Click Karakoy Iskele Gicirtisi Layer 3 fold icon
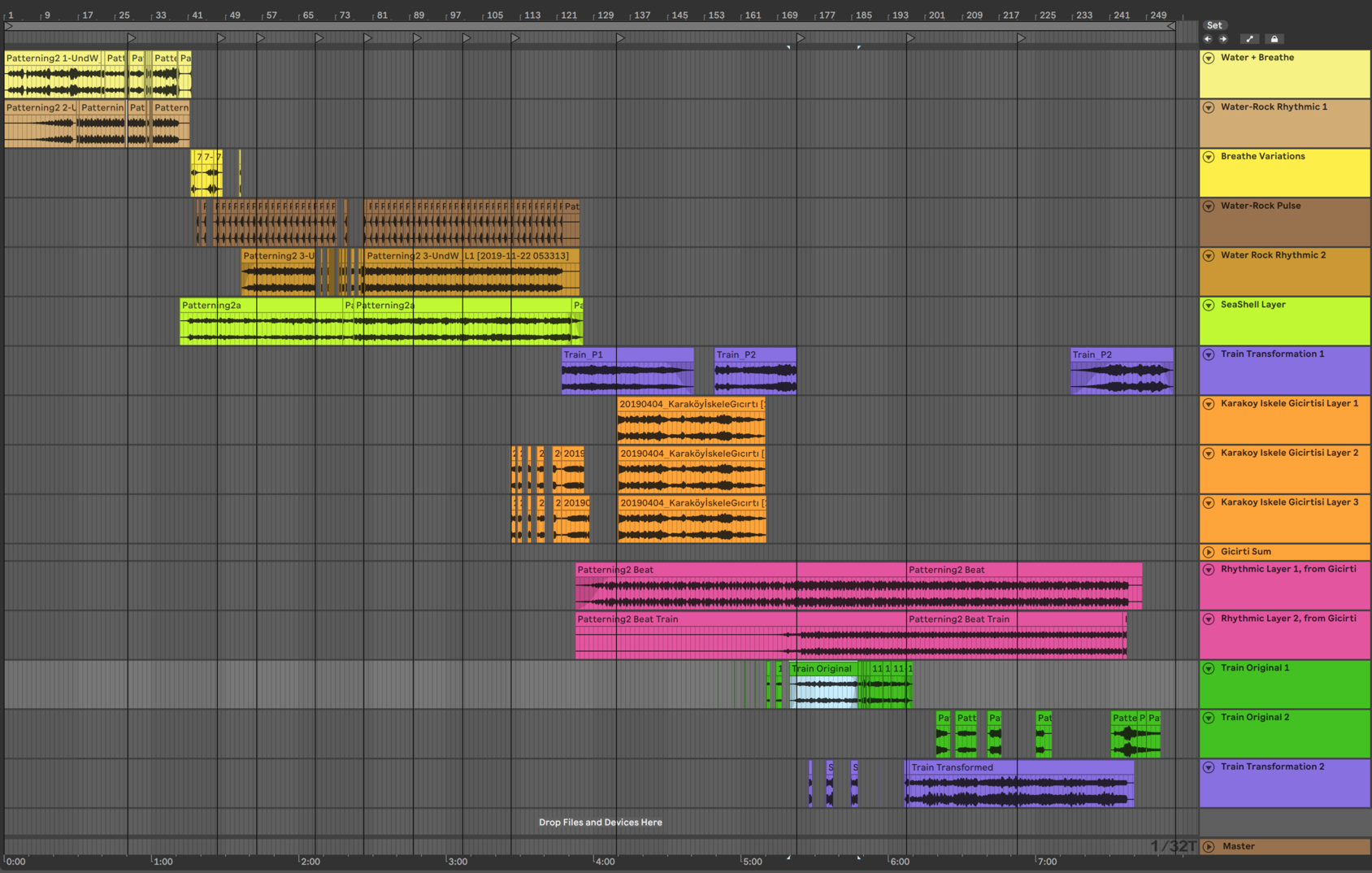Image resolution: width=1372 pixels, height=873 pixels. coord(1209,503)
